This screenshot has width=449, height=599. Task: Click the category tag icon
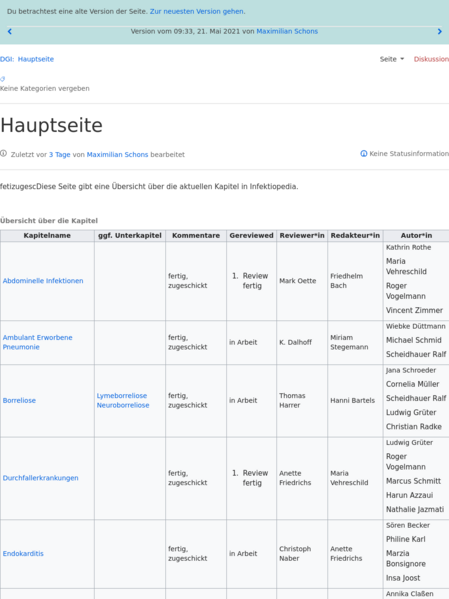(x=3, y=79)
